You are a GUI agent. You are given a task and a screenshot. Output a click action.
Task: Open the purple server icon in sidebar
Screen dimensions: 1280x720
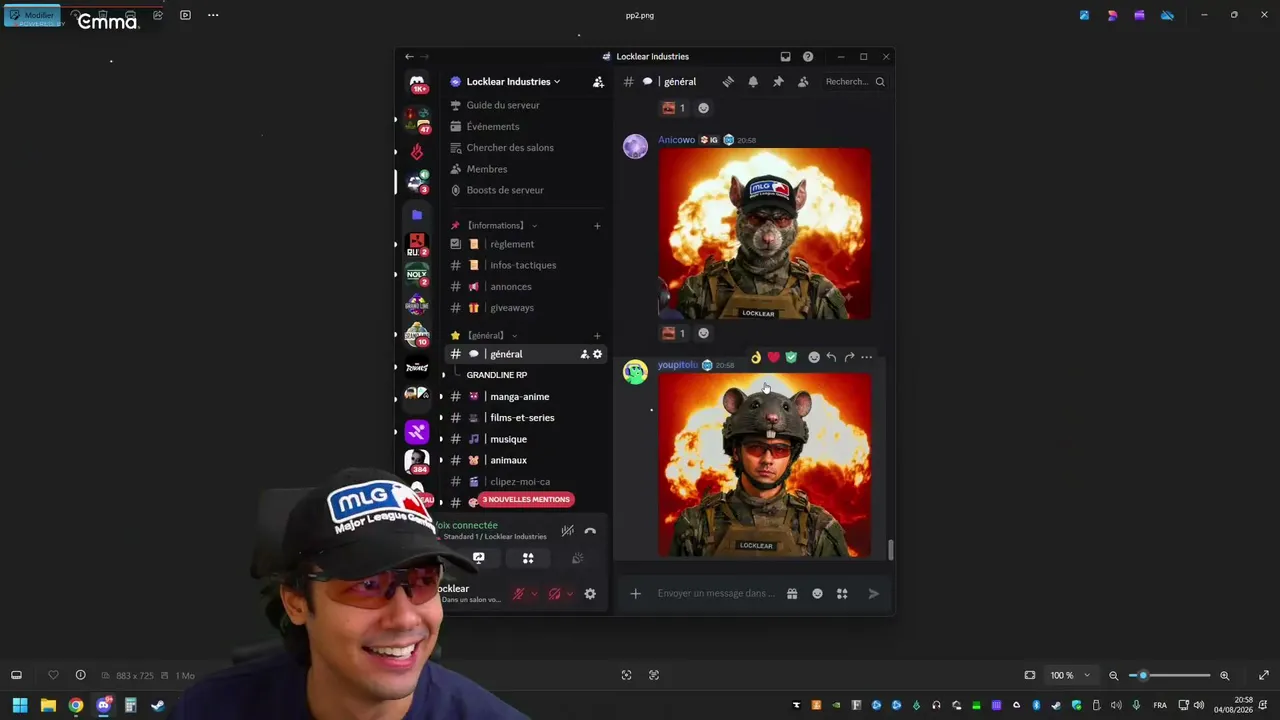(417, 432)
